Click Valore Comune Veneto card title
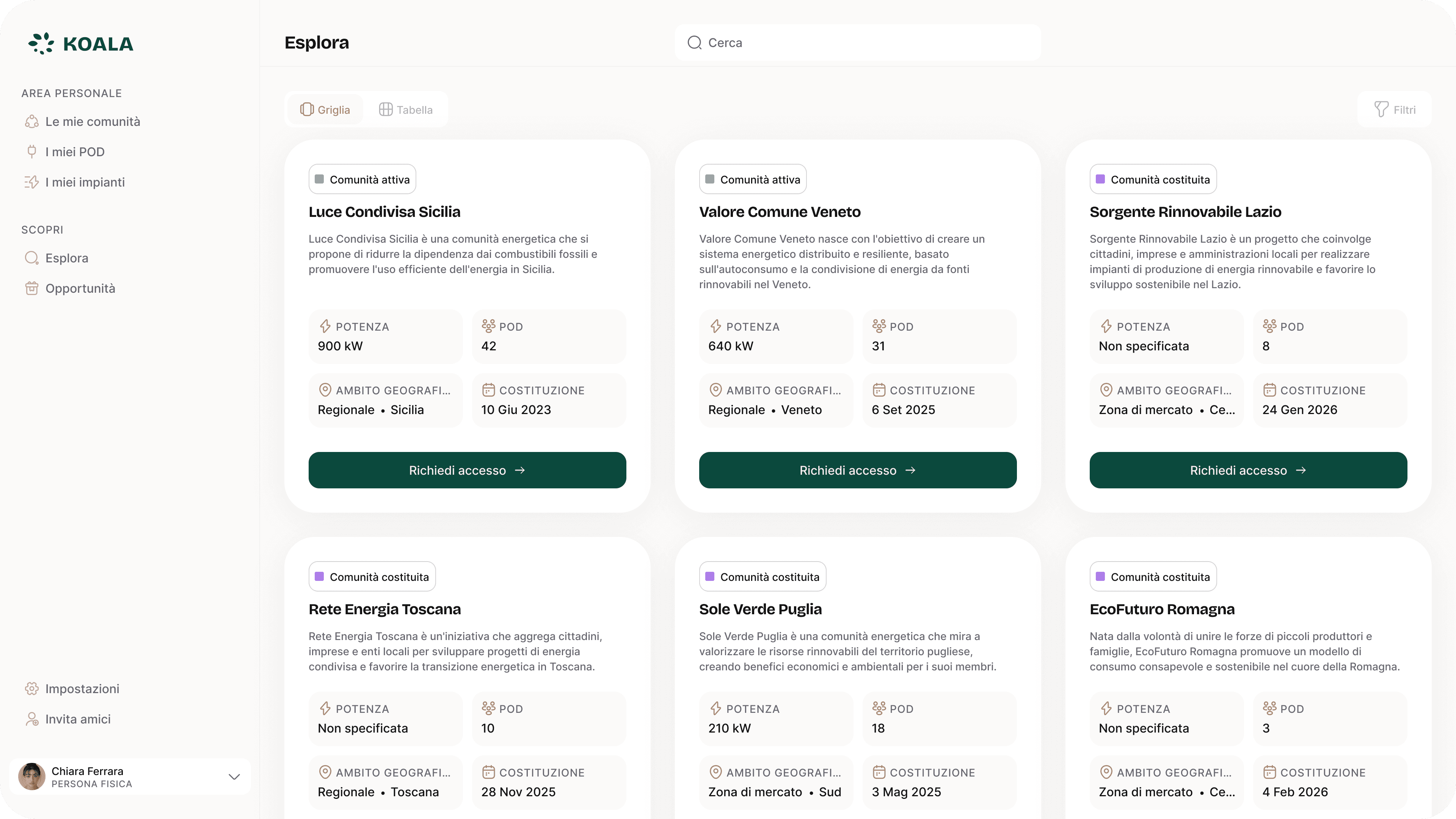The width and height of the screenshot is (1456, 819). coord(780,212)
